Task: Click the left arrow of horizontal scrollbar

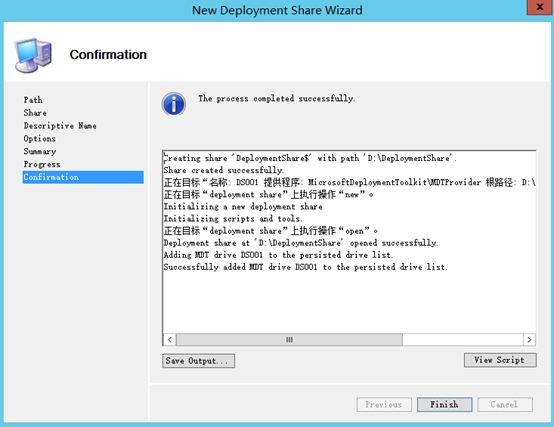Action: (170, 340)
